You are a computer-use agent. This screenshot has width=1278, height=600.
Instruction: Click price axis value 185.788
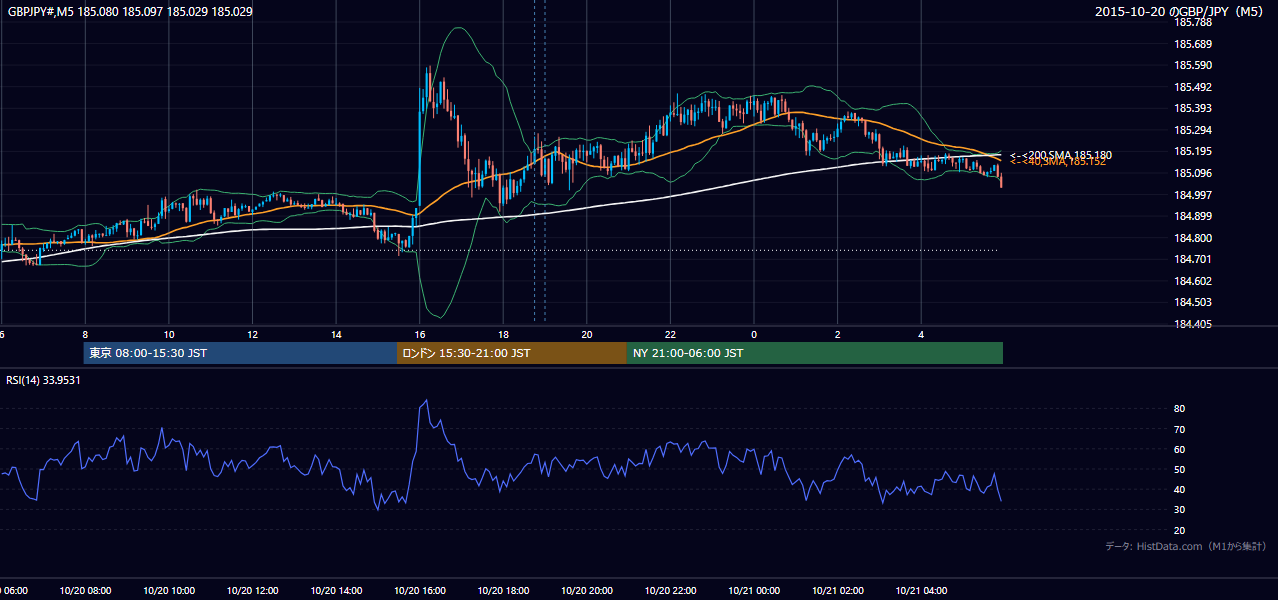click(1192, 22)
